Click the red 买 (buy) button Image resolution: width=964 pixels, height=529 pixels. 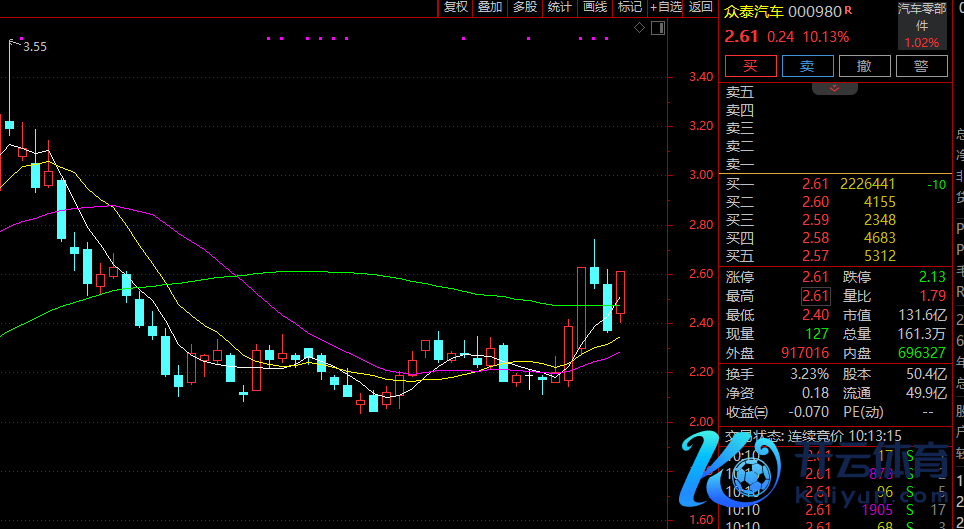(x=750, y=66)
